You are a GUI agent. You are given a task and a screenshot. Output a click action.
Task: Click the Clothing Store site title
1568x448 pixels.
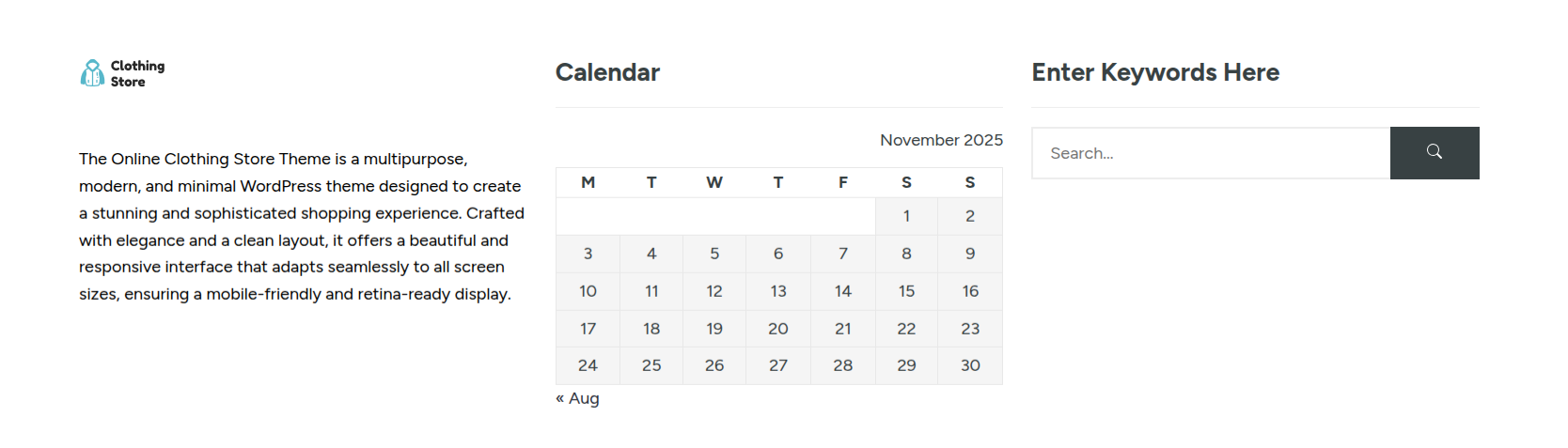coord(137,73)
